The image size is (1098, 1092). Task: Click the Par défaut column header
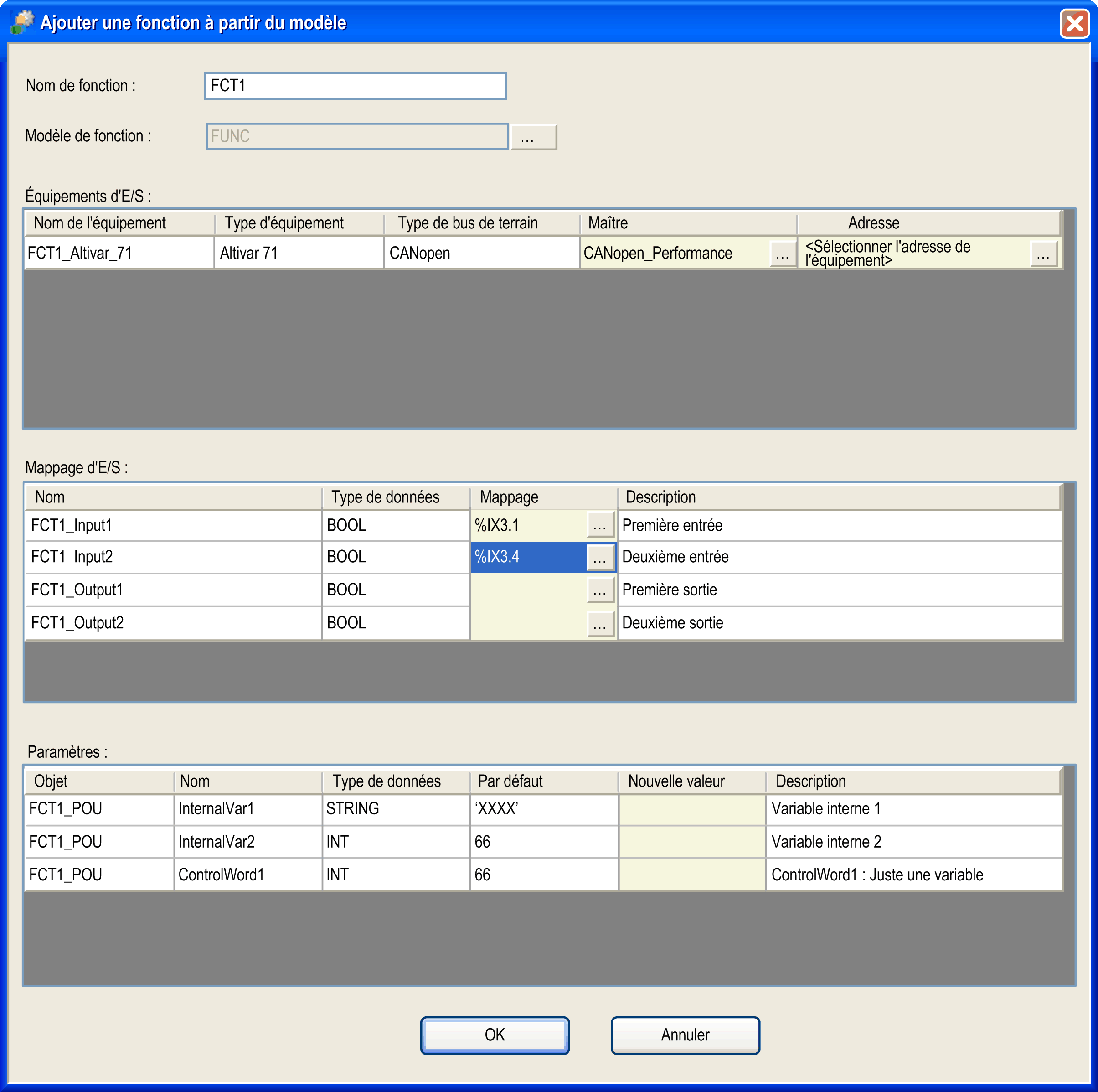pyautogui.click(x=544, y=781)
